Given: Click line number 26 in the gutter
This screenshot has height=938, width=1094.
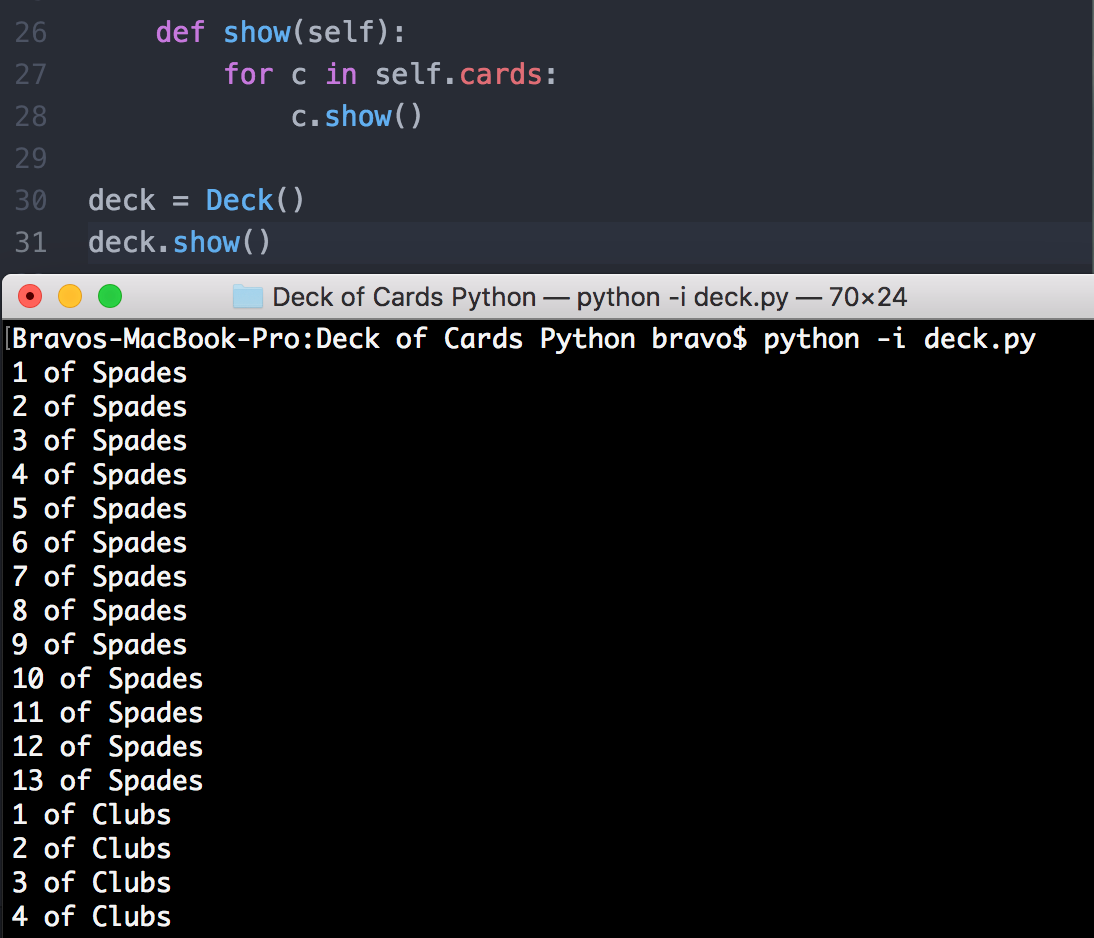Looking at the screenshot, I should [30, 32].
